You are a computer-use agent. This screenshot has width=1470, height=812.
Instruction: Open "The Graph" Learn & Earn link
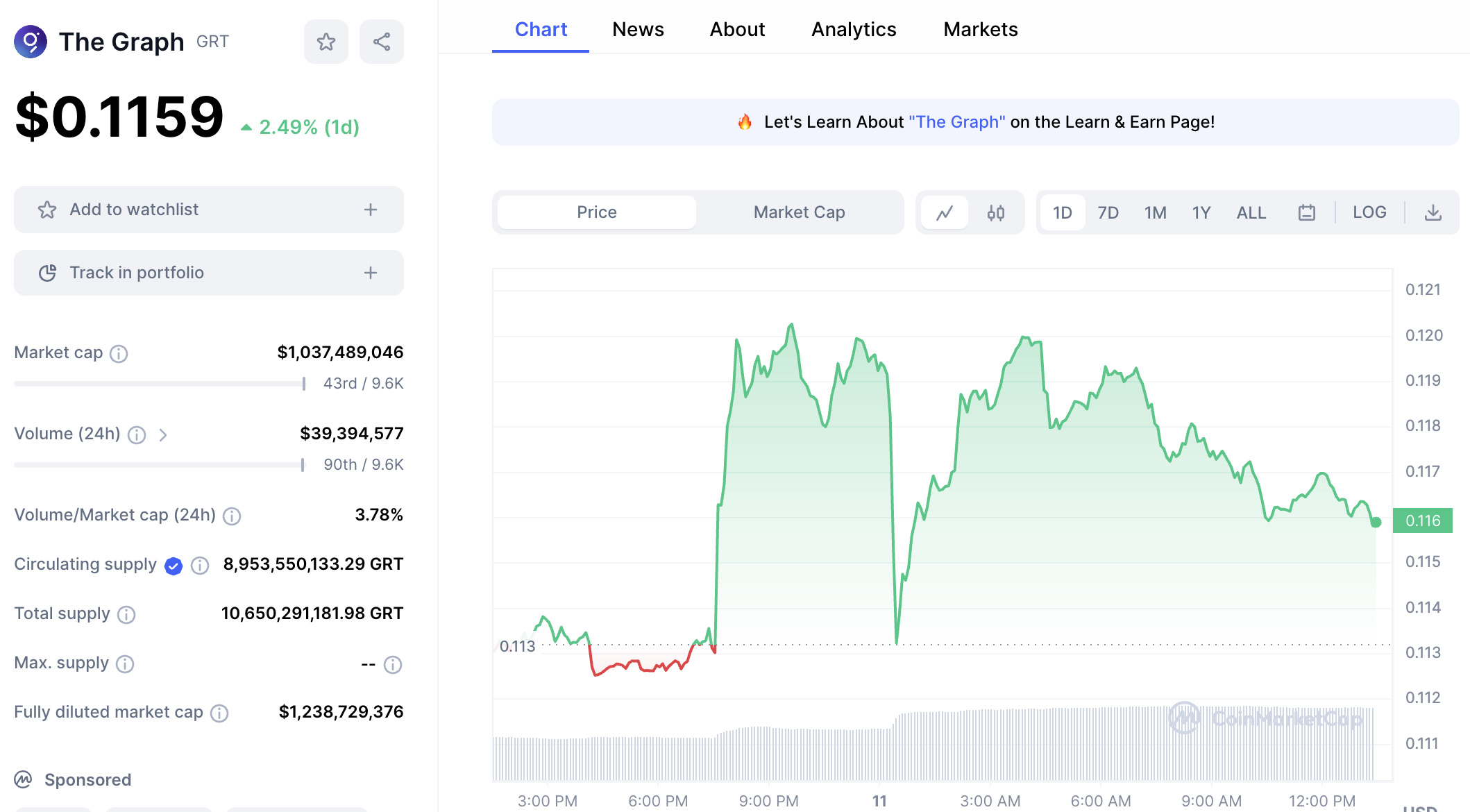pyautogui.click(x=956, y=121)
